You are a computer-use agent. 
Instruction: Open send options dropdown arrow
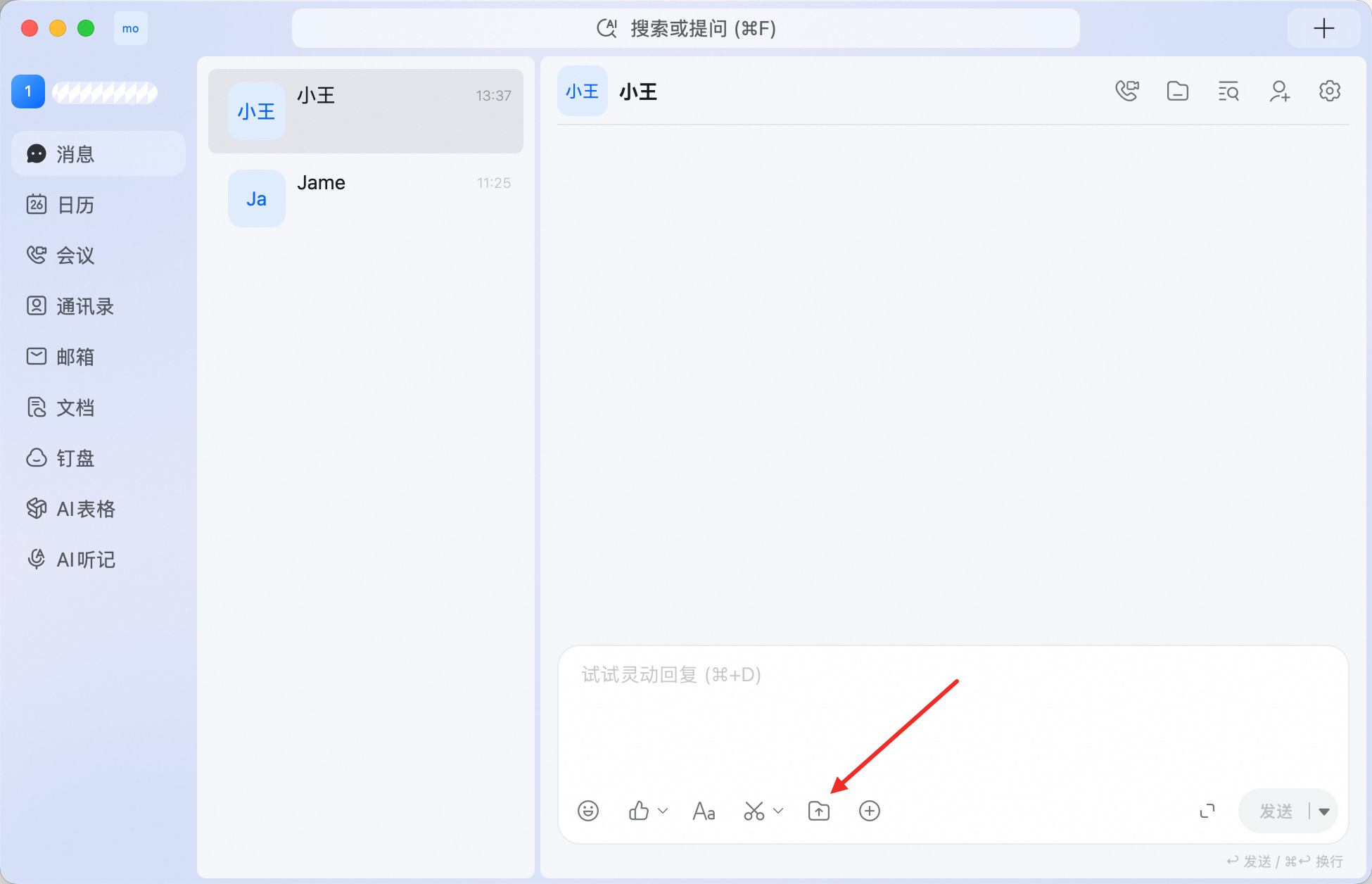click(x=1324, y=812)
